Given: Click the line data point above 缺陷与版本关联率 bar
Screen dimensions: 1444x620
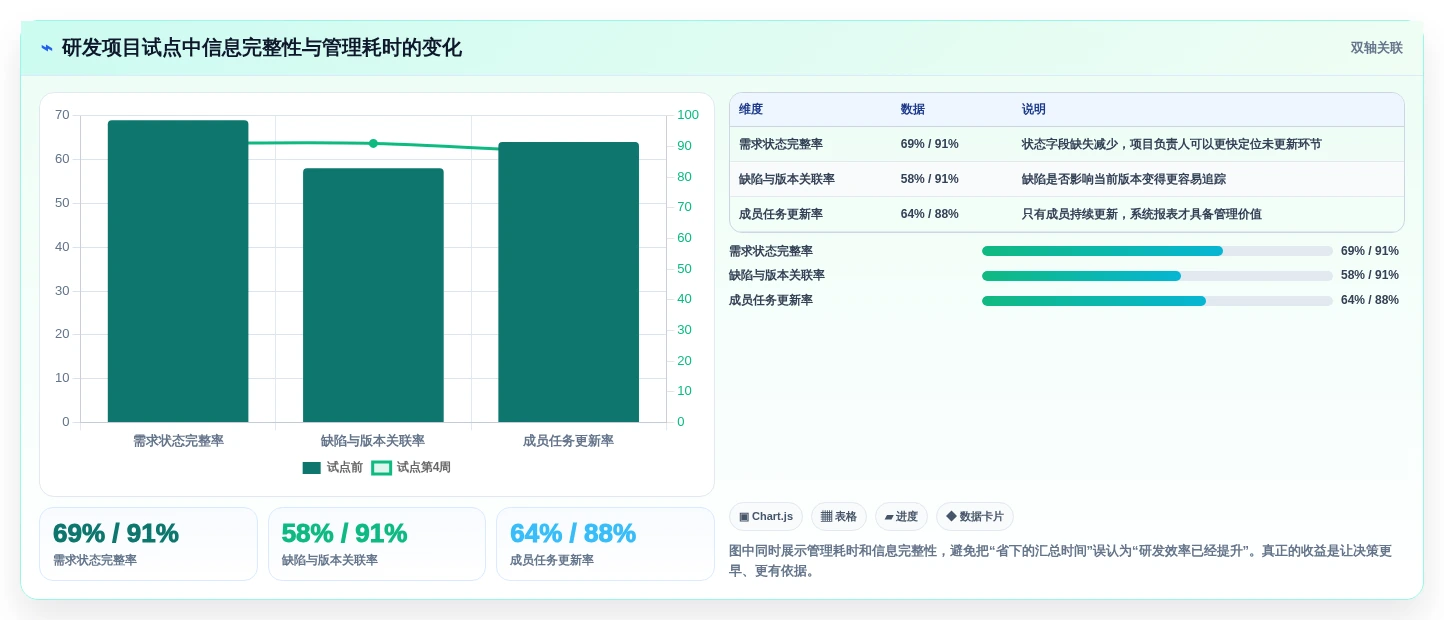Looking at the screenshot, I should coord(373,143).
